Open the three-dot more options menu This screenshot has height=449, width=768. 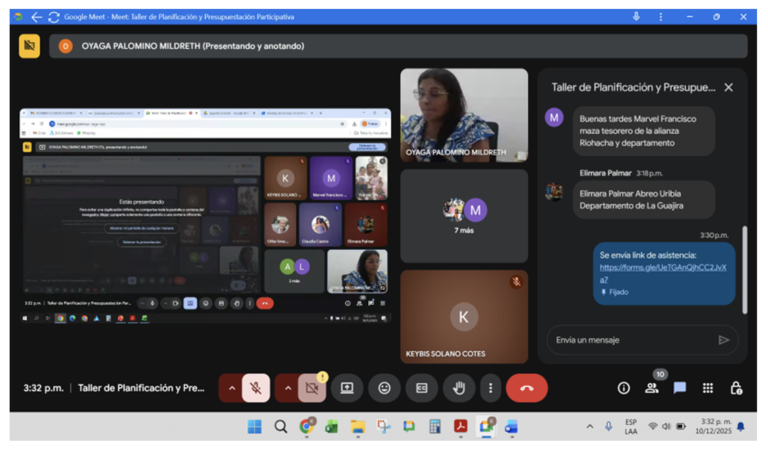pos(489,388)
